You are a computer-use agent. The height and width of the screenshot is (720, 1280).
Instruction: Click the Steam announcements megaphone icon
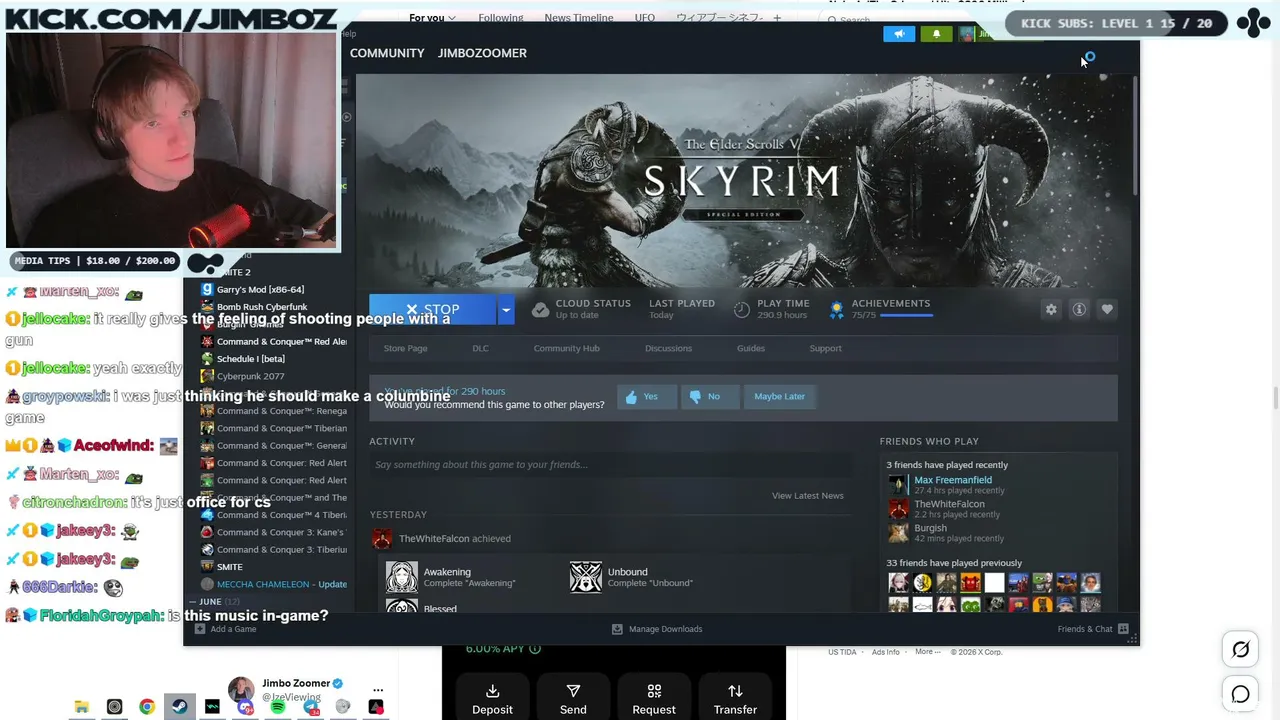pos(899,34)
